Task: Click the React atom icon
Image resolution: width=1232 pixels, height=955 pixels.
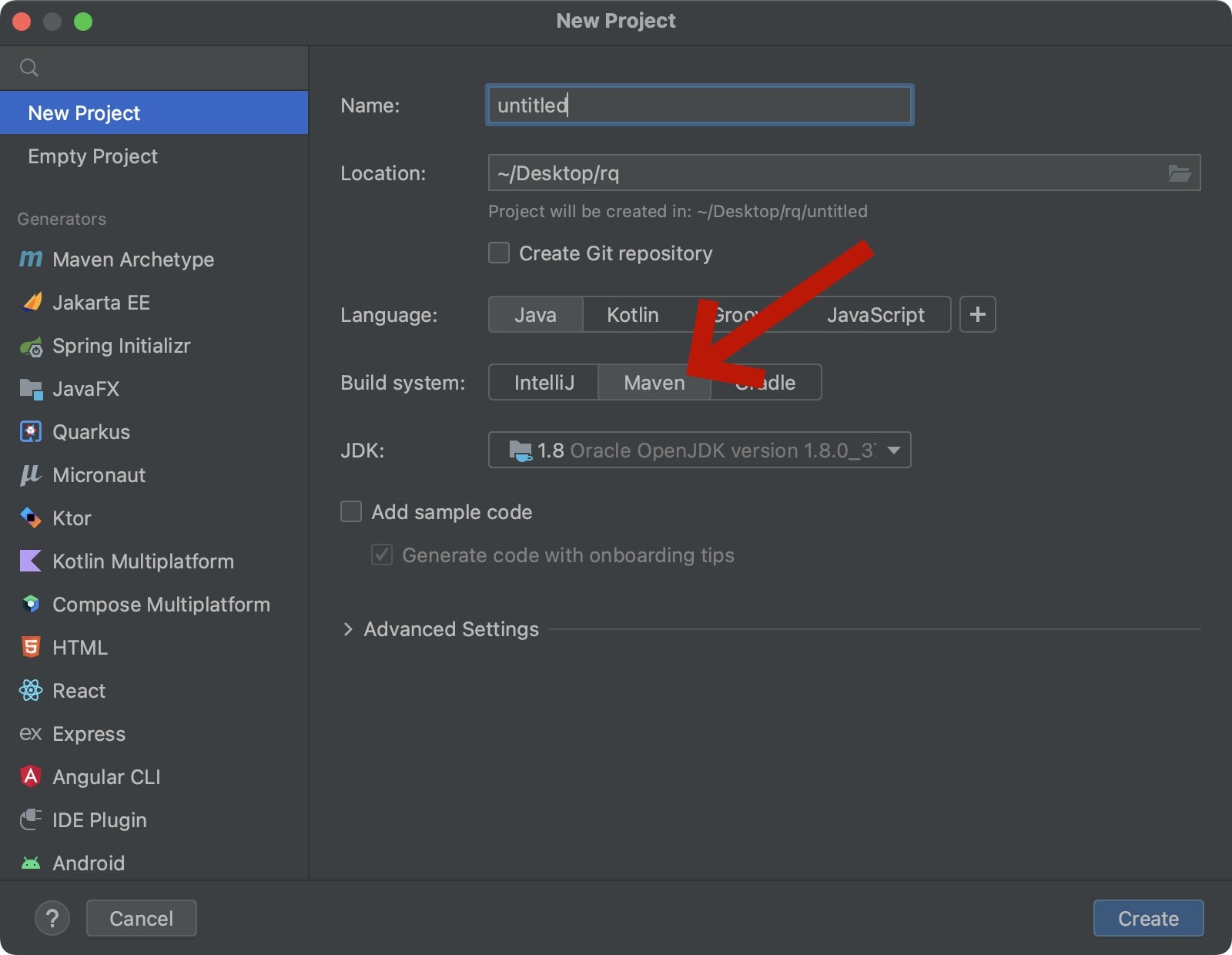Action: coord(31,691)
